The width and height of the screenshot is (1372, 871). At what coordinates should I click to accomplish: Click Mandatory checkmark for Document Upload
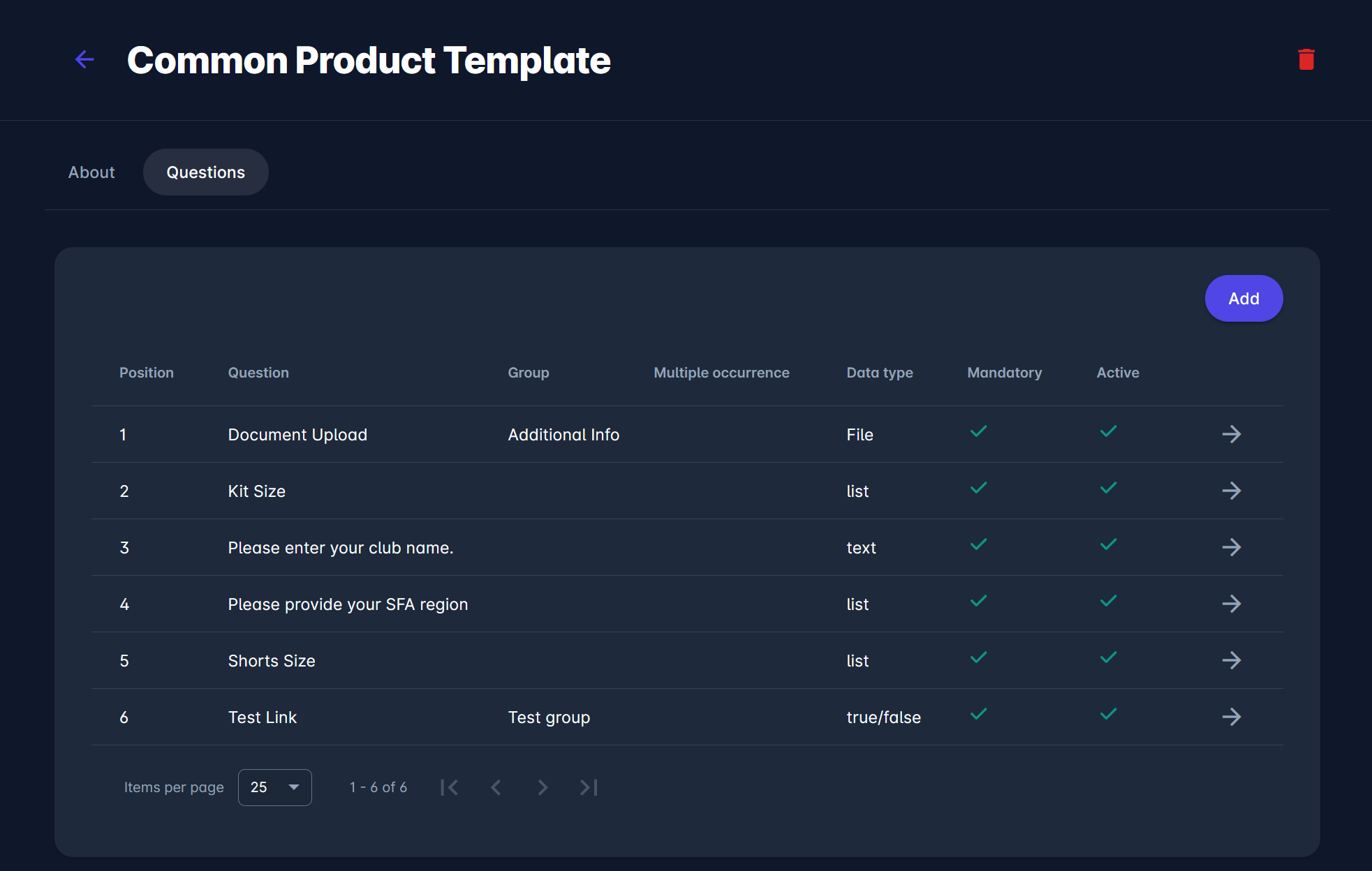coord(978,431)
